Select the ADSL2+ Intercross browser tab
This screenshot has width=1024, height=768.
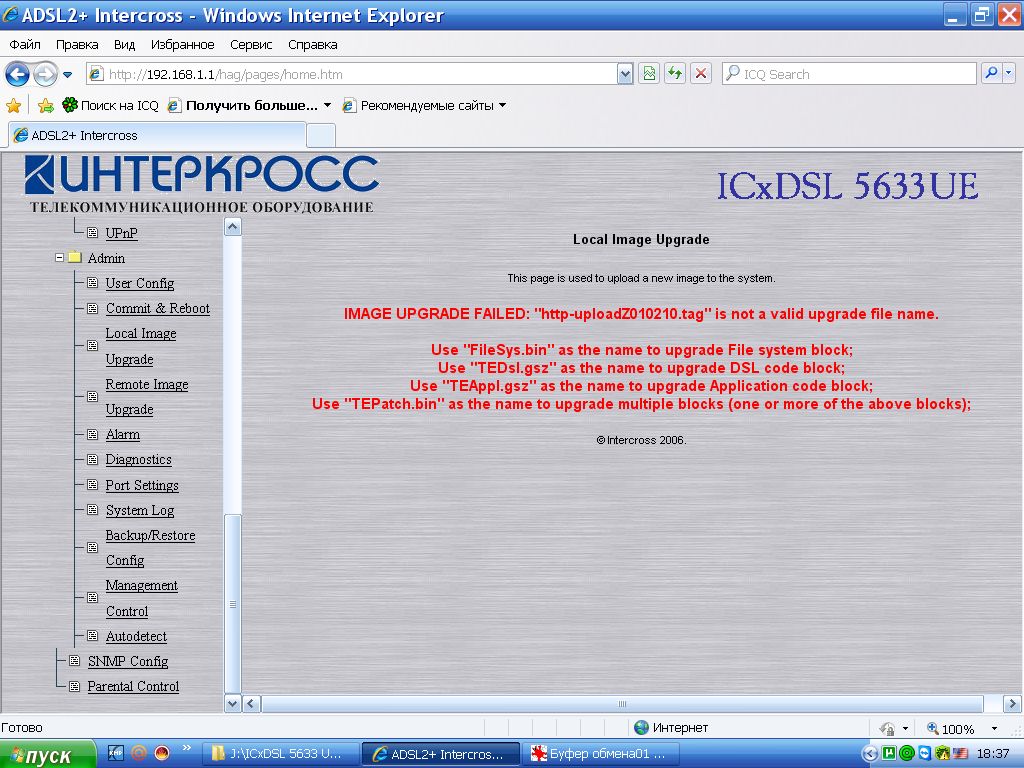[x=157, y=135]
